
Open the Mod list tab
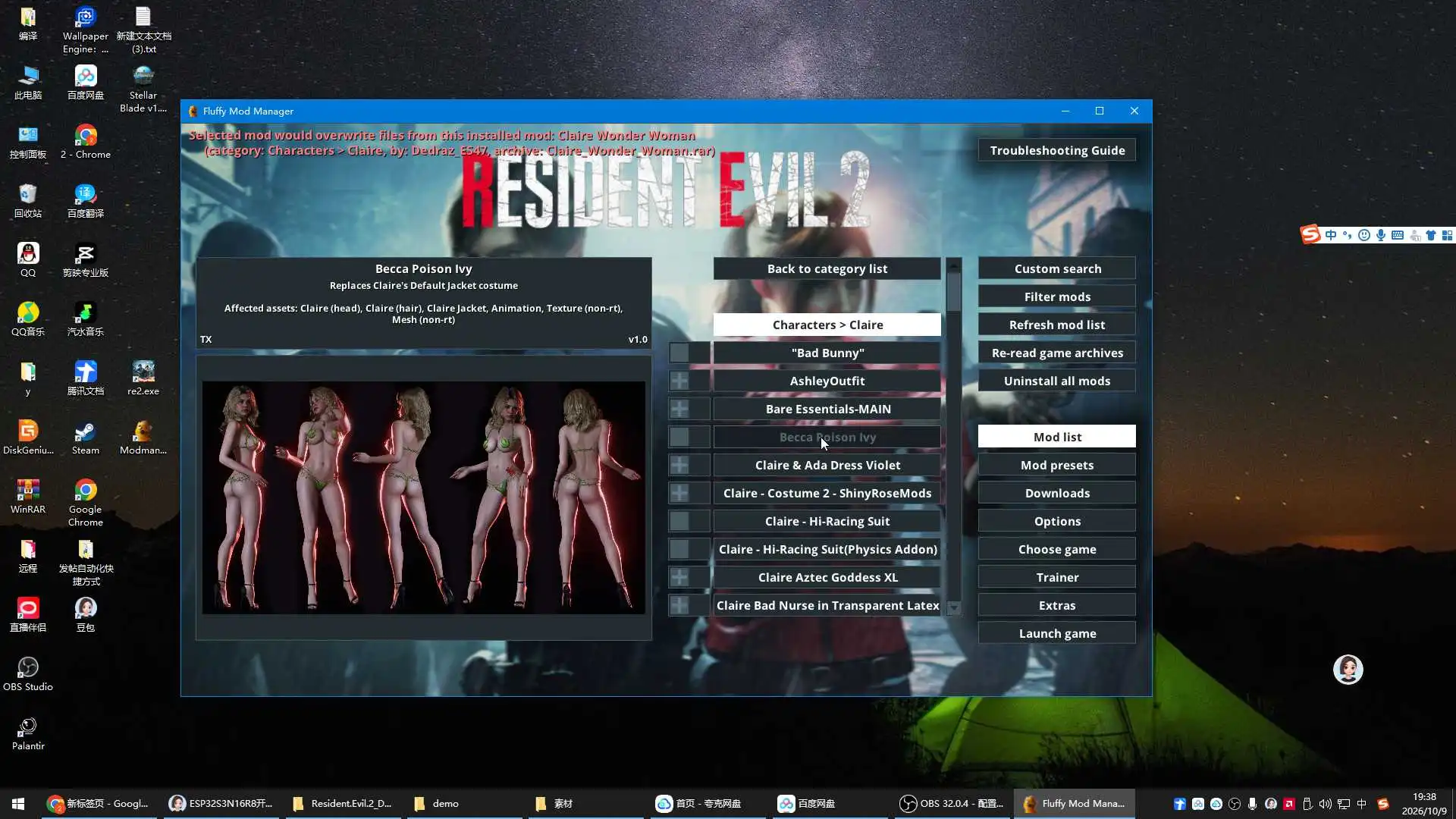(x=1057, y=437)
